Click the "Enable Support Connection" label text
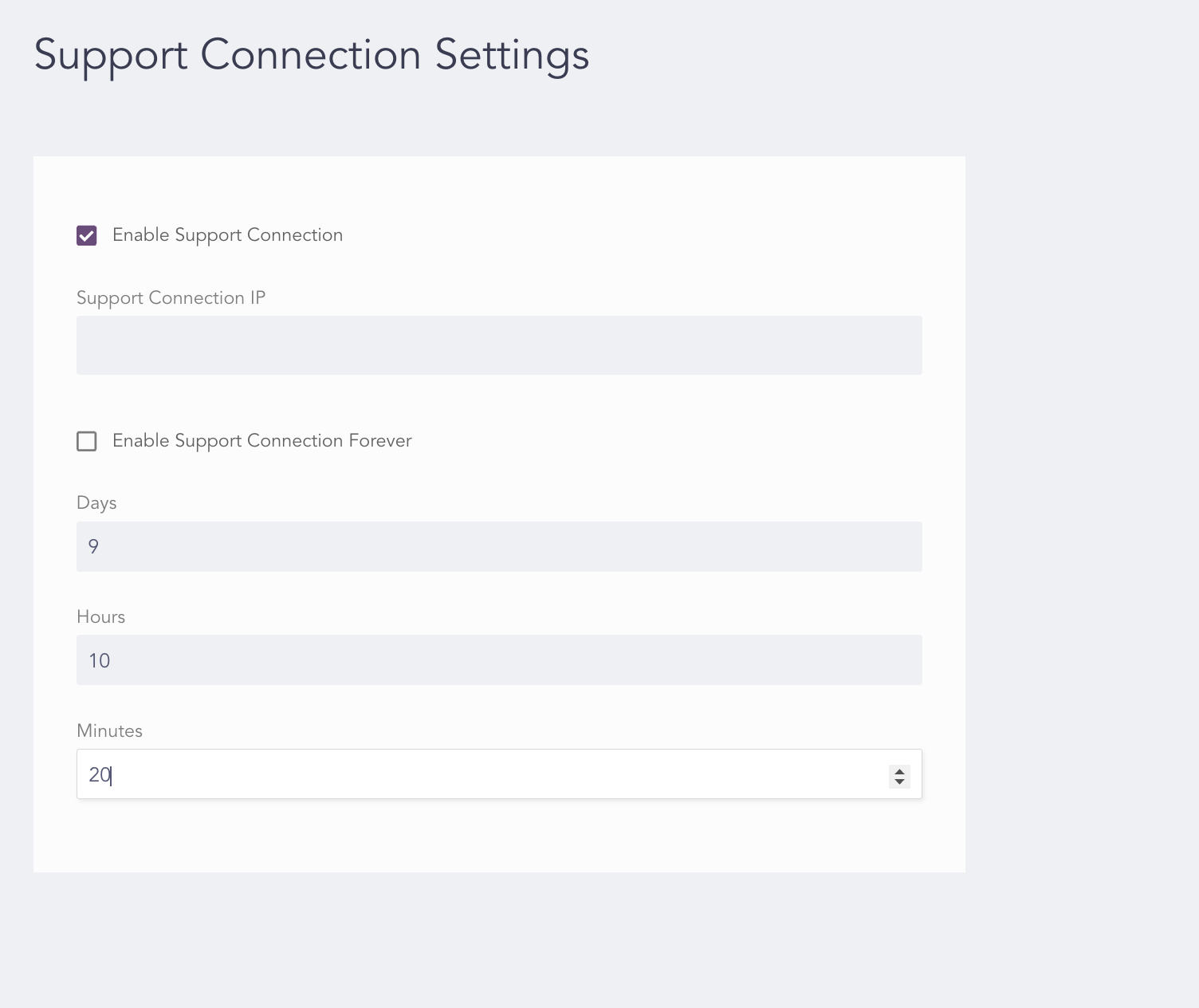The height and width of the screenshot is (1008, 1199). tap(227, 235)
